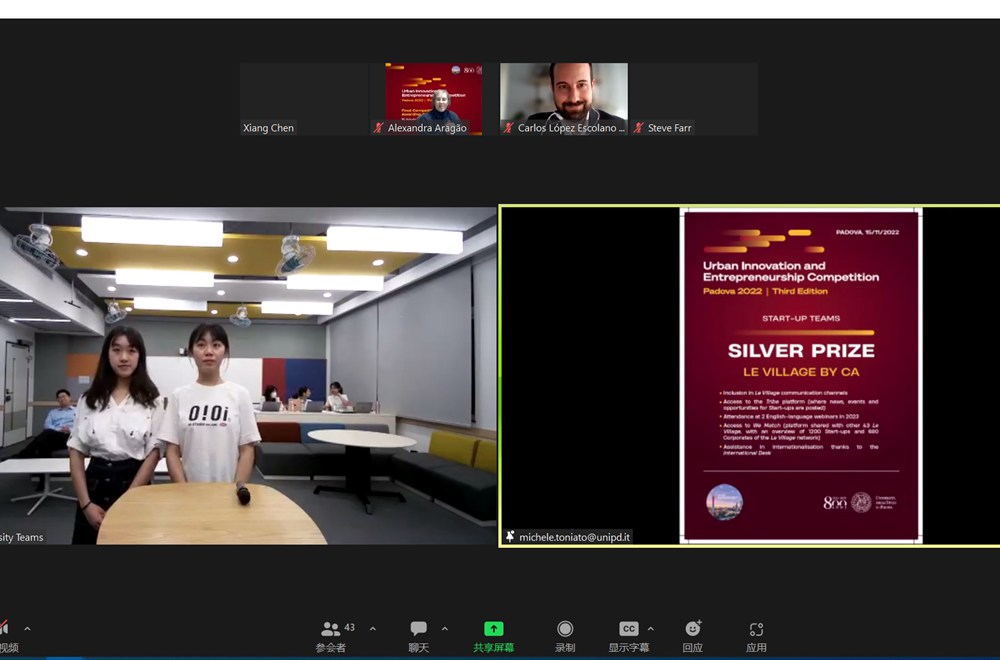
Task: Click the "PADOVA, 15/11/2022" date on the slide
Action: click(867, 232)
